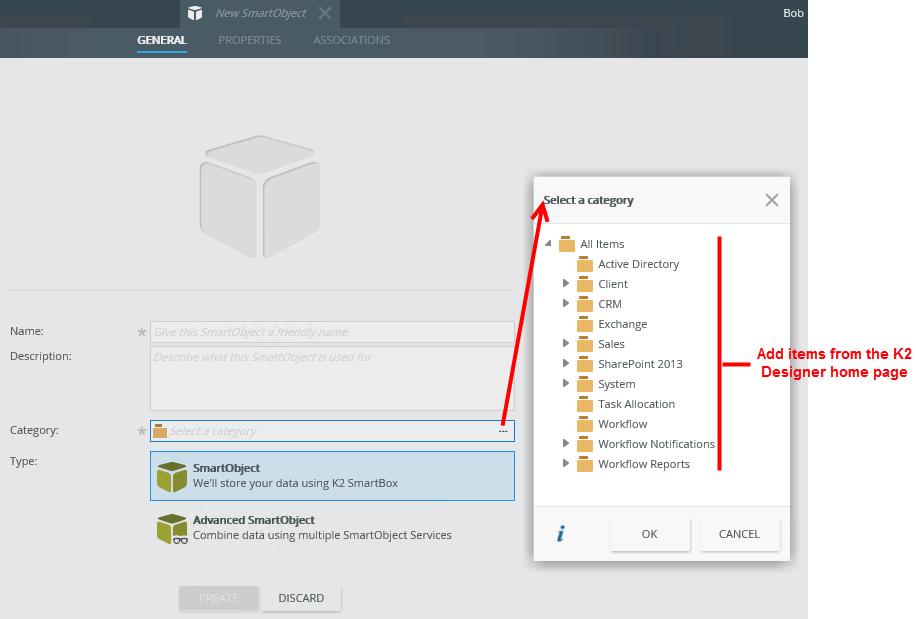The image size is (916, 619).
Task: Select the 'SharePoint 2013' category label
Action: (640, 364)
